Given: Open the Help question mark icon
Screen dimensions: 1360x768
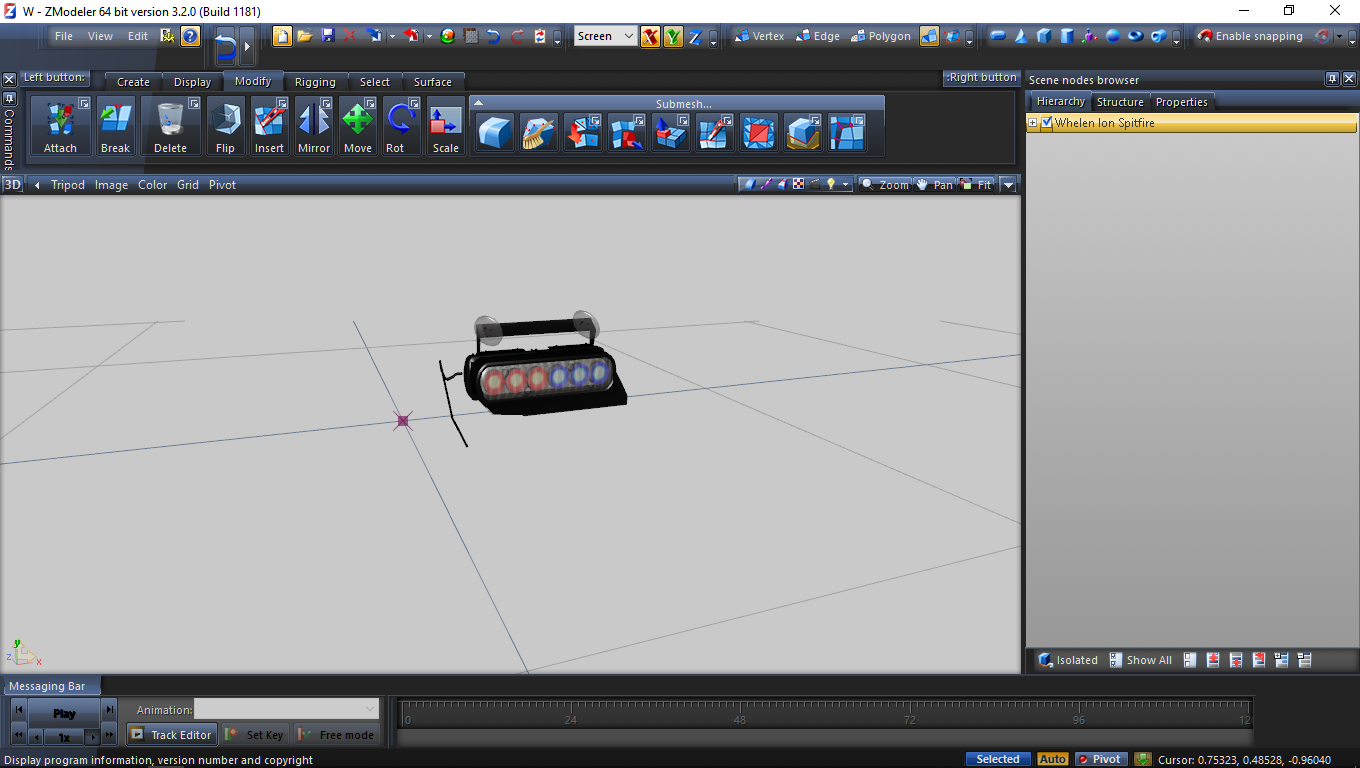Looking at the screenshot, I should [x=190, y=36].
